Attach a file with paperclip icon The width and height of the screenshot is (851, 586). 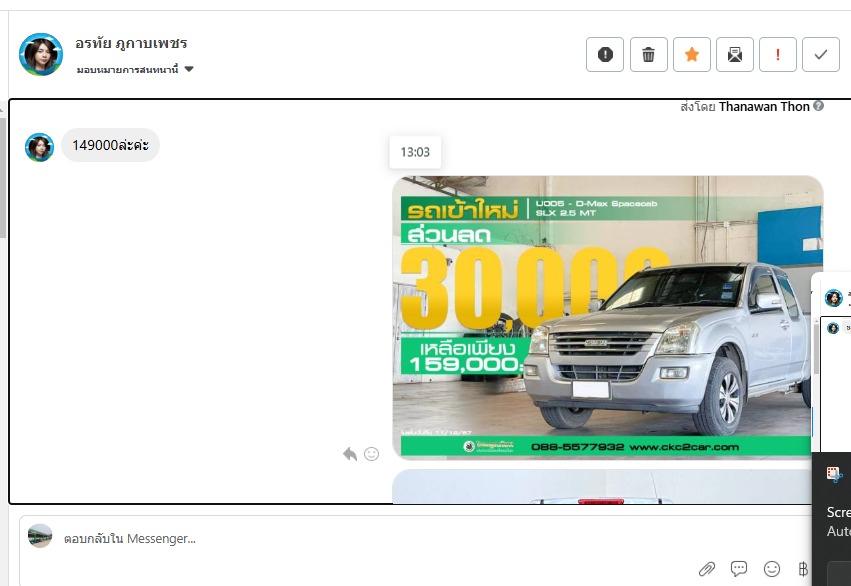pyautogui.click(x=707, y=569)
